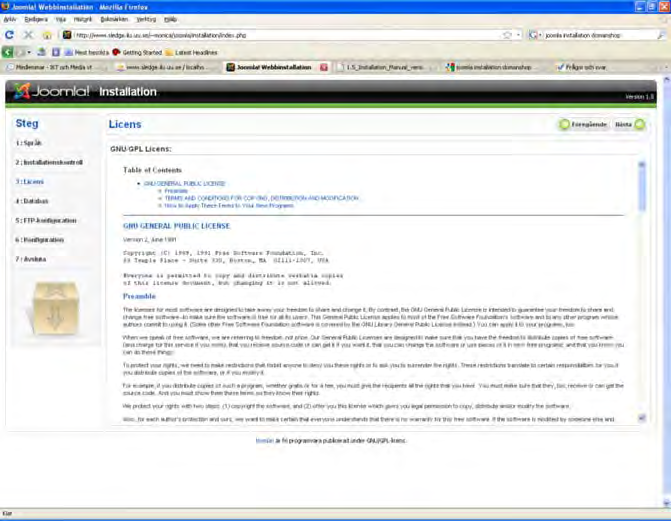
Task: Open the list-all-tabs dropdown arrow
Action: coord(666,67)
